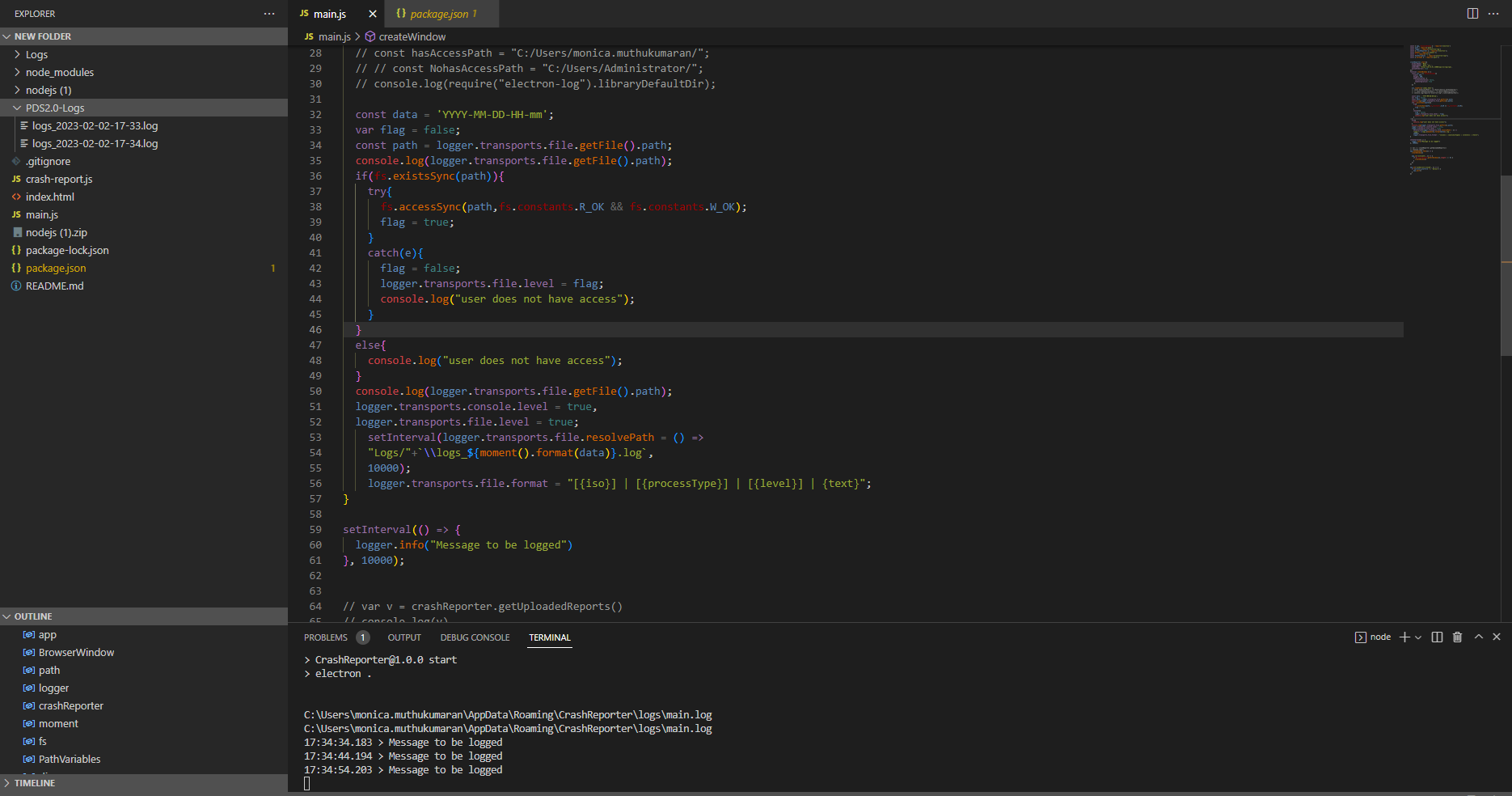The image size is (1512, 796).
Task: Open the DEBUG CONSOLE tab
Action: (x=475, y=637)
